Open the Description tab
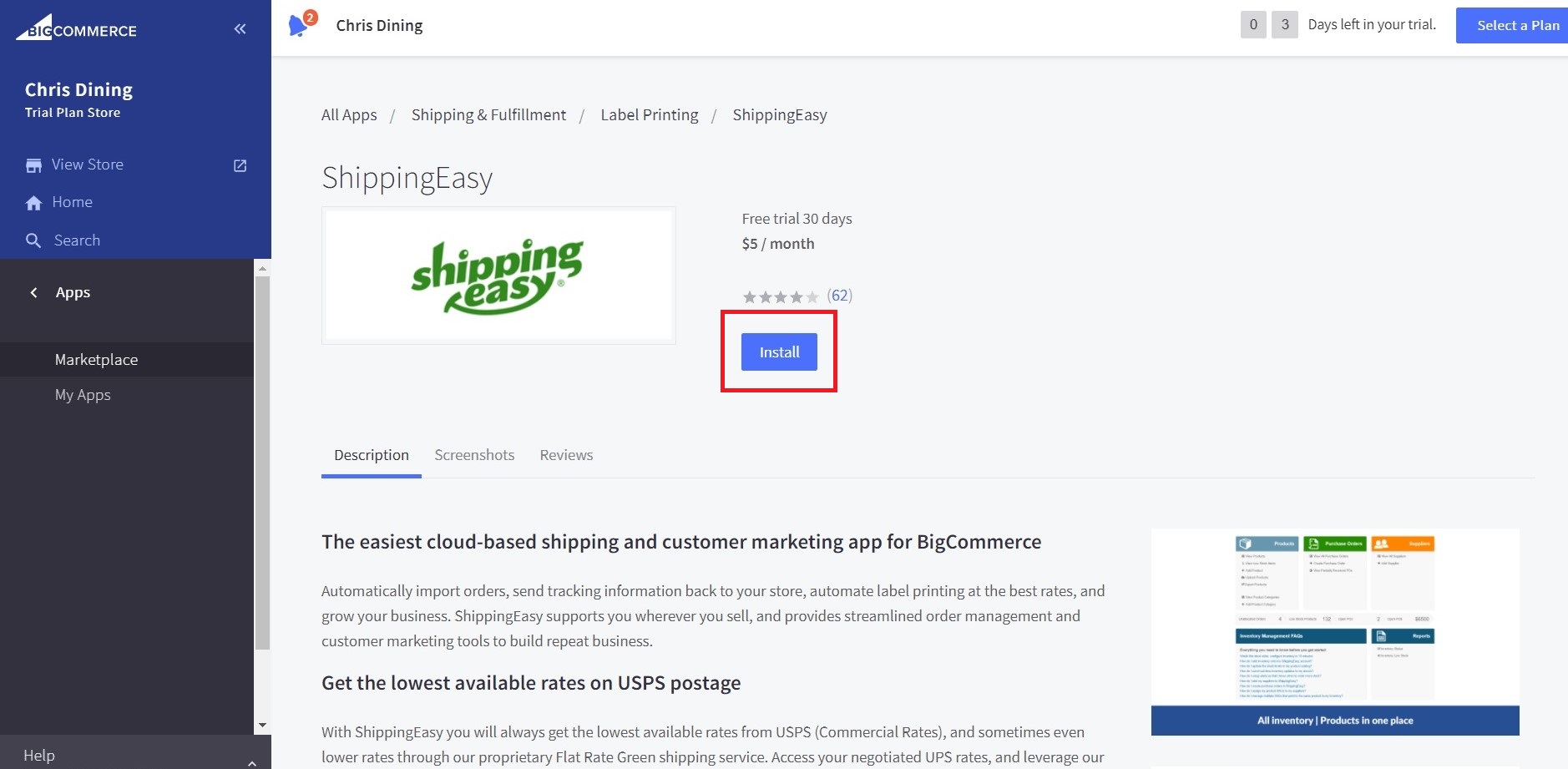Viewport: 1568px width, 769px height. [x=372, y=455]
